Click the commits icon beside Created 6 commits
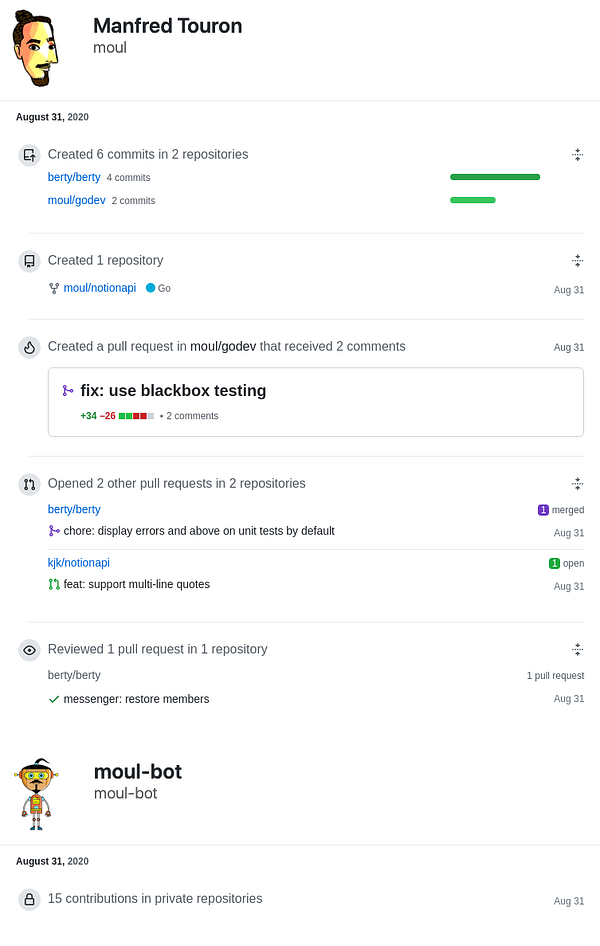 29,155
